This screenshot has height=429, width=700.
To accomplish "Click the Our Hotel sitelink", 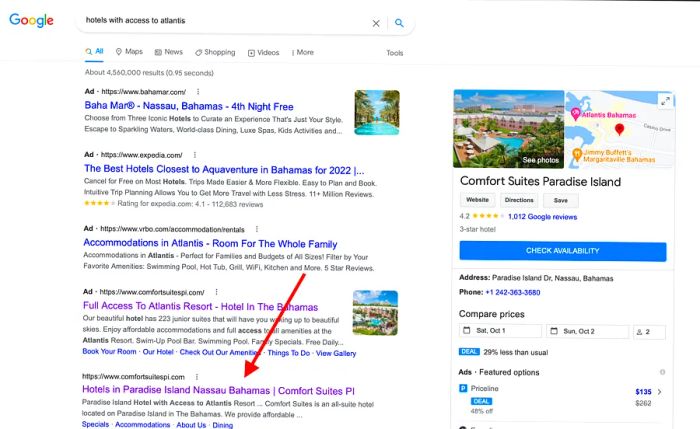I will (158, 352).
